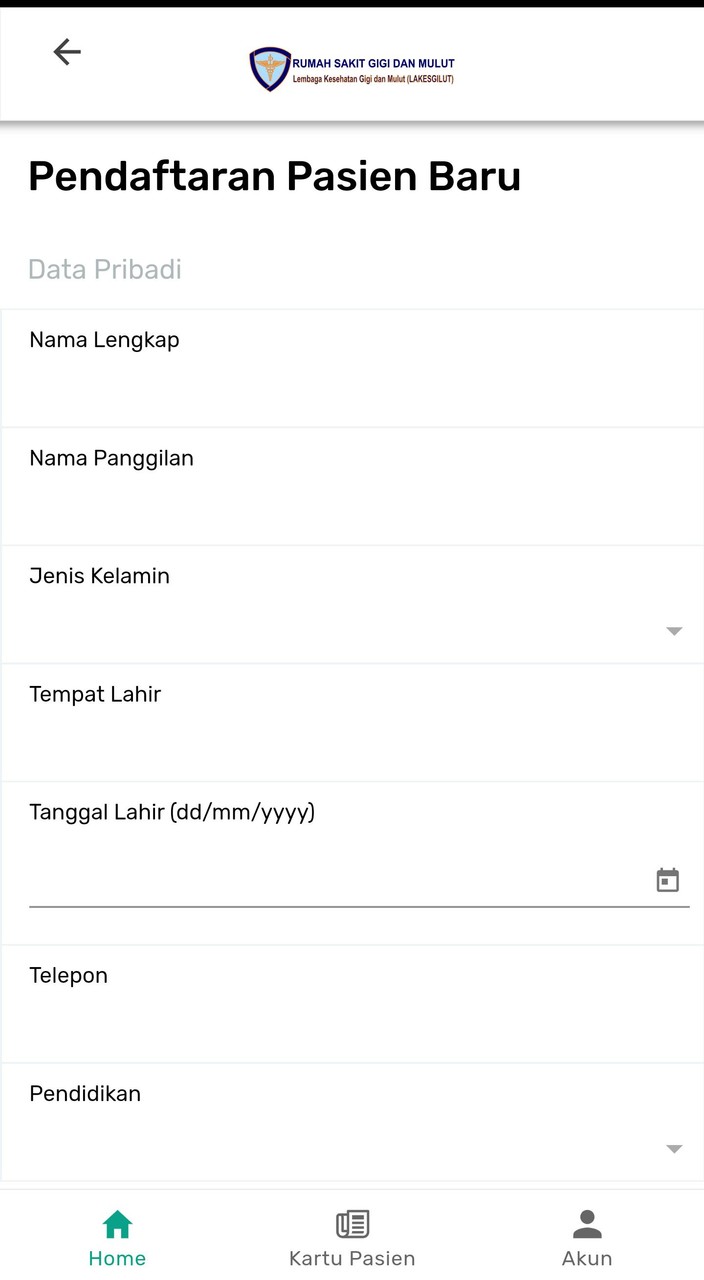The image size is (704, 1280).
Task: Click the Home icon in bottom navigation
Action: (x=117, y=1222)
